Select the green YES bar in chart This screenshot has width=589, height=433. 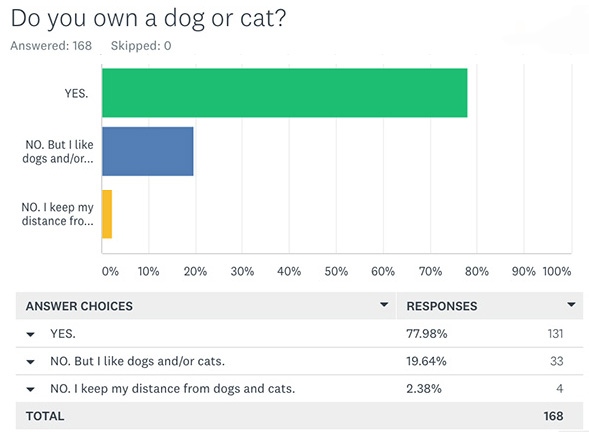285,93
